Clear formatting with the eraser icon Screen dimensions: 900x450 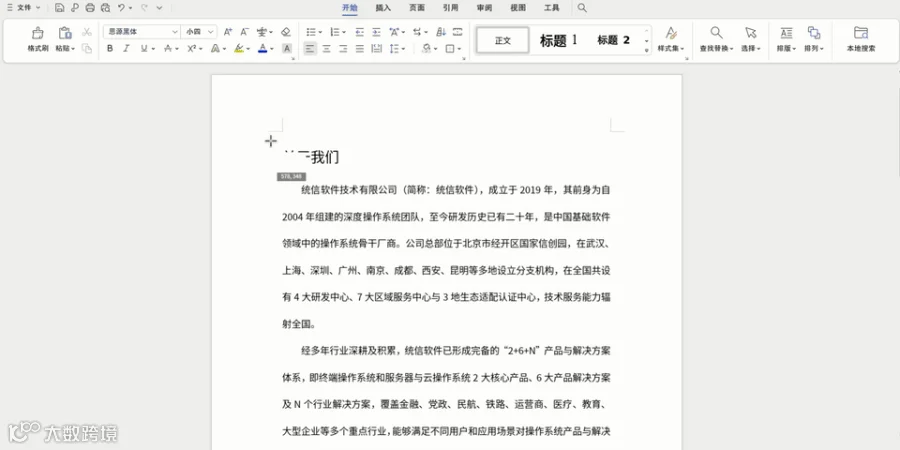pos(286,32)
